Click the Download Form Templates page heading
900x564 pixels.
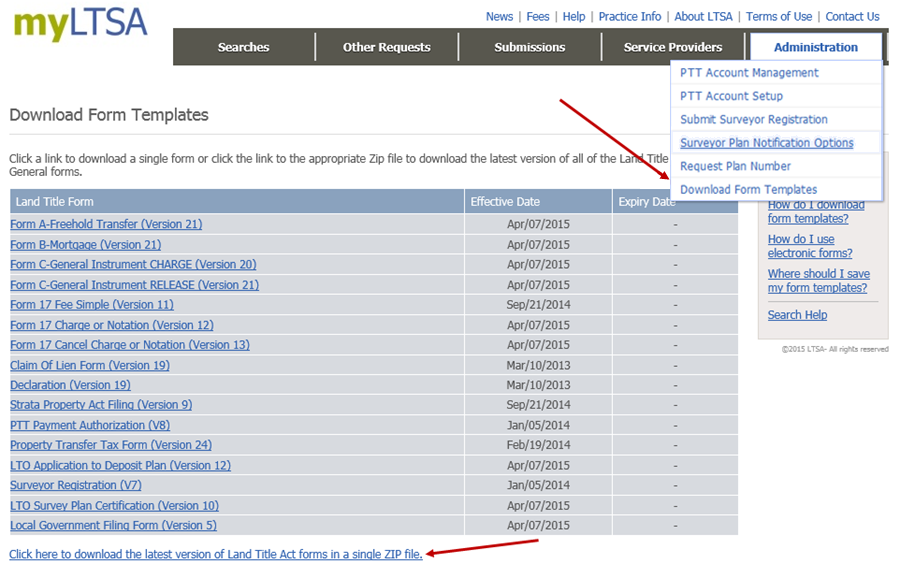tap(109, 115)
